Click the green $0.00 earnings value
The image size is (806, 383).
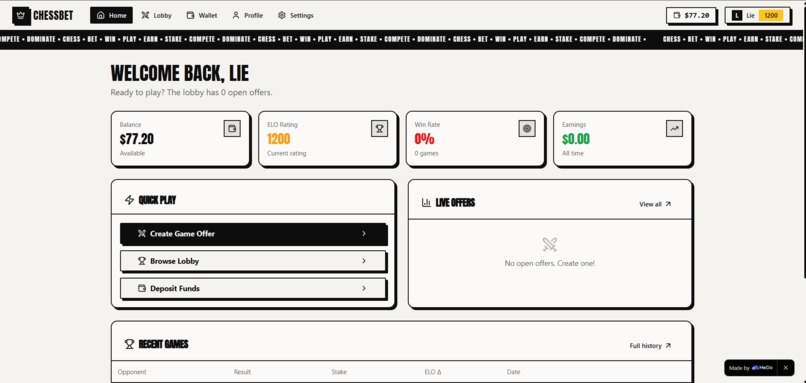(x=576, y=139)
